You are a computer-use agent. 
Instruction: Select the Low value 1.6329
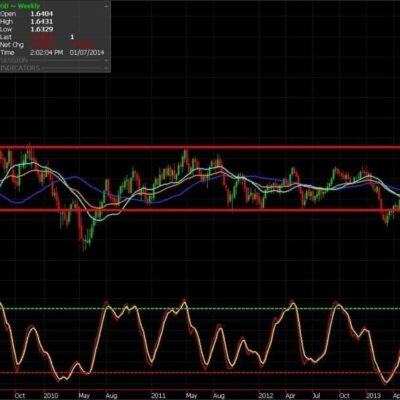click(x=41, y=29)
